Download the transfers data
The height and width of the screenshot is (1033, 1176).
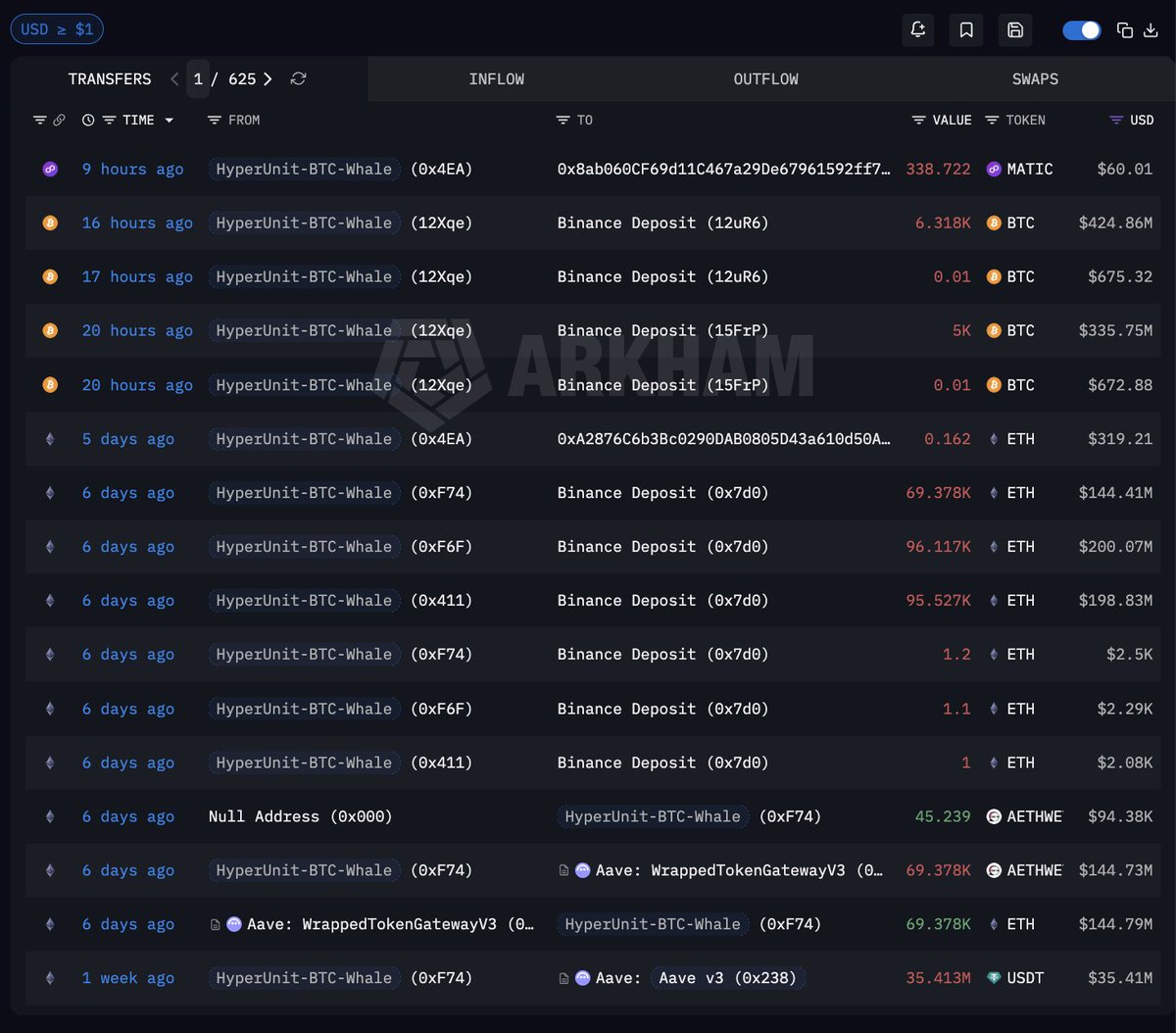pos(1151,30)
